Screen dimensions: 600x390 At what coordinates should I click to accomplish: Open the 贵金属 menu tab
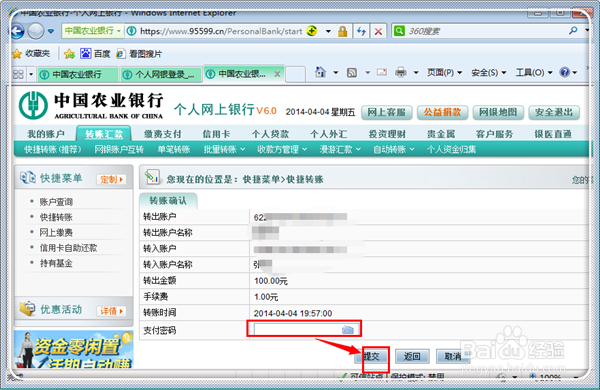click(x=441, y=134)
